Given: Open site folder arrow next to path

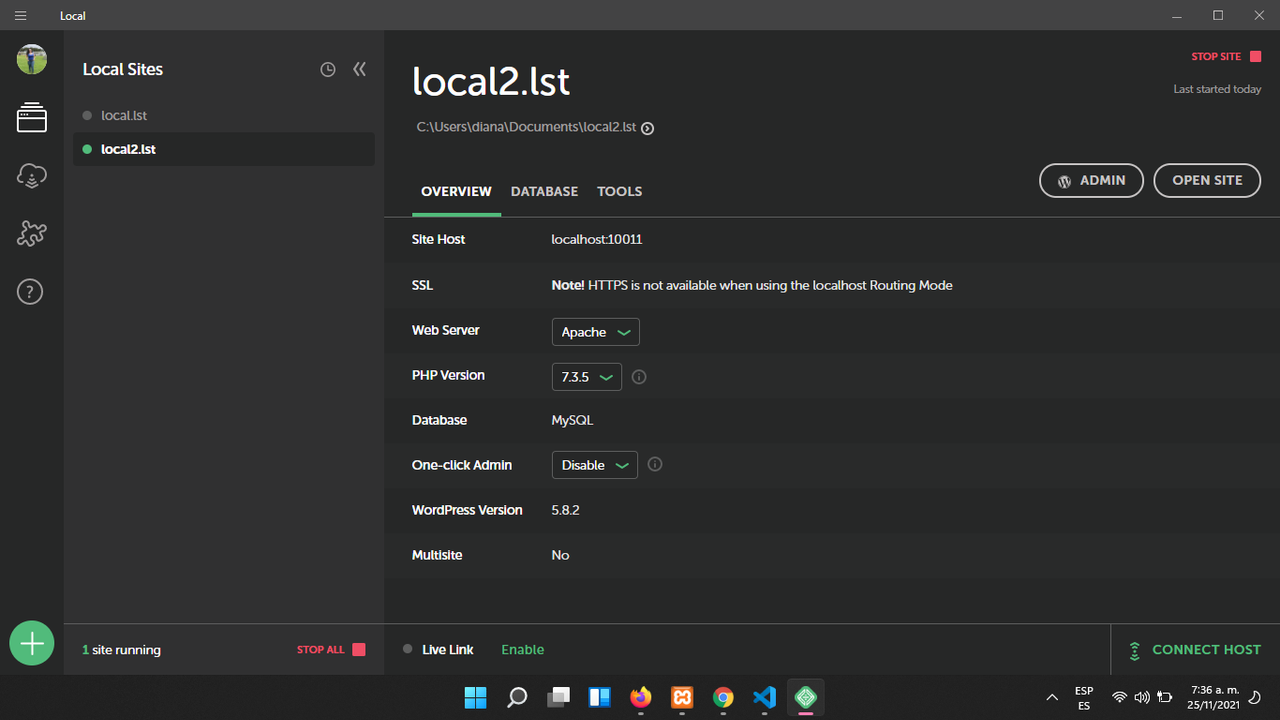Looking at the screenshot, I should [x=647, y=128].
